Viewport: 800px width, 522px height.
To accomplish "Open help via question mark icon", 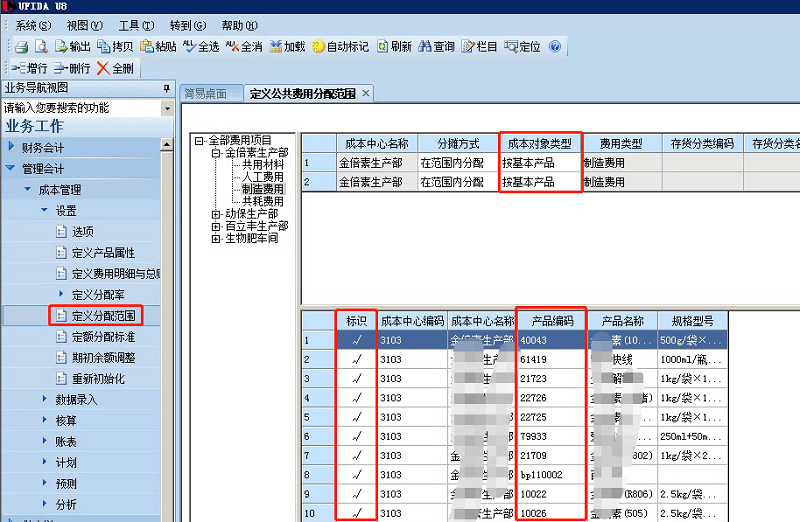I will pyautogui.click(x=555, y=47).
